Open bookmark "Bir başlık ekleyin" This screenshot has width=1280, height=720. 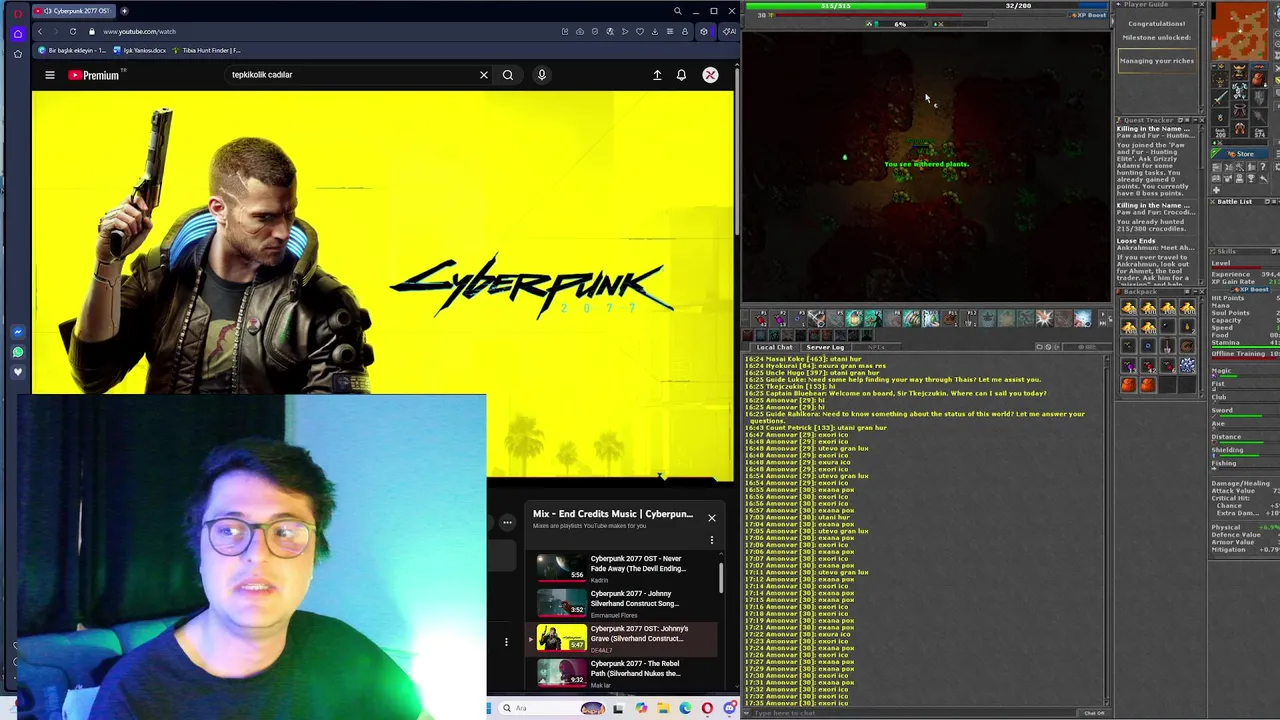click(73, 50)
